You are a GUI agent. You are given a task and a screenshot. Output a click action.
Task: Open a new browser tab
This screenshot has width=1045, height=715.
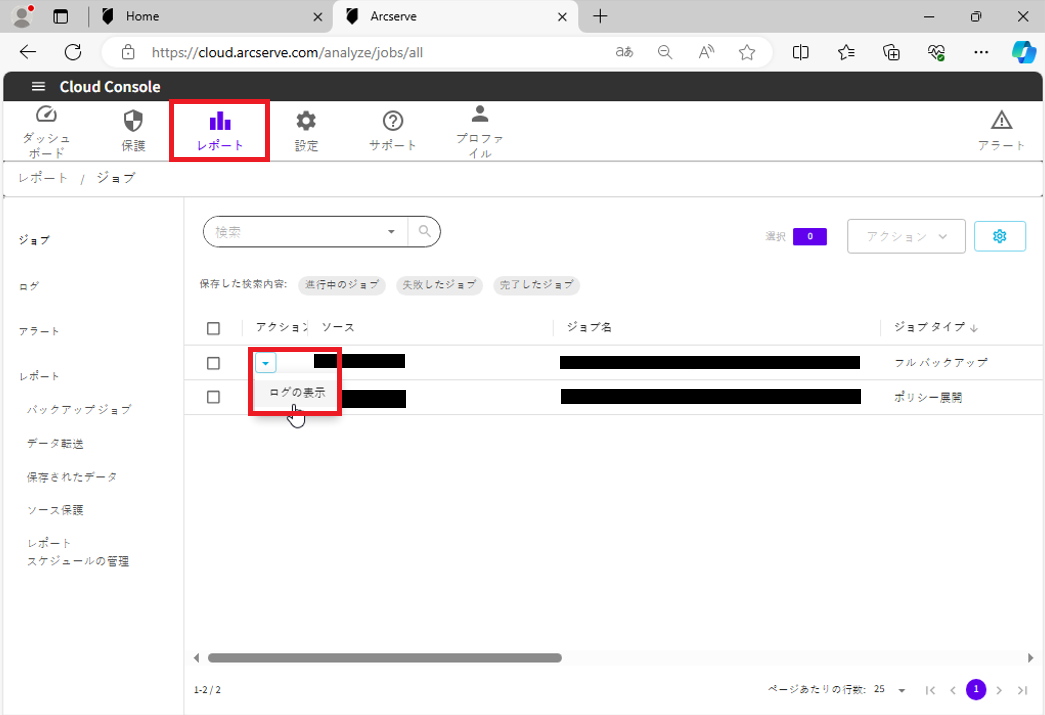pos(600,16)
